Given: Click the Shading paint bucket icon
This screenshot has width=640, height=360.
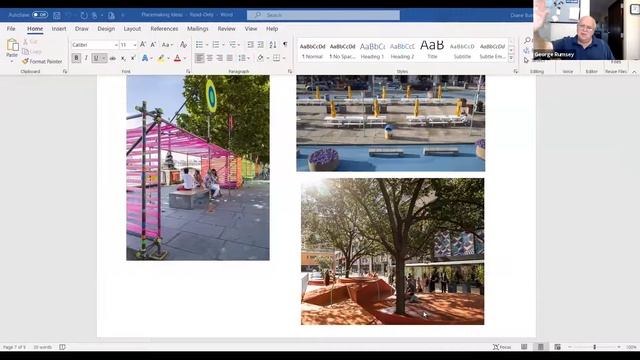Looking at the screenshot, I should (x=260, y=58).
